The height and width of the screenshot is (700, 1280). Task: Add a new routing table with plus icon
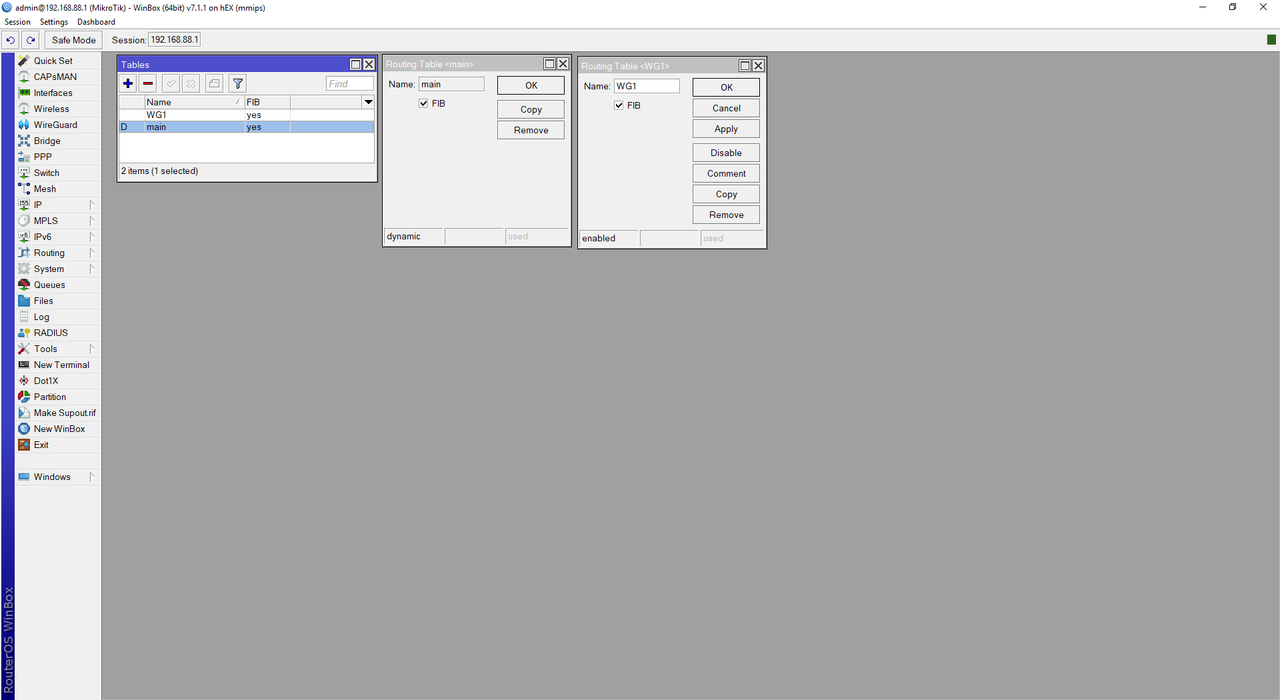click(x=128, y=84)
